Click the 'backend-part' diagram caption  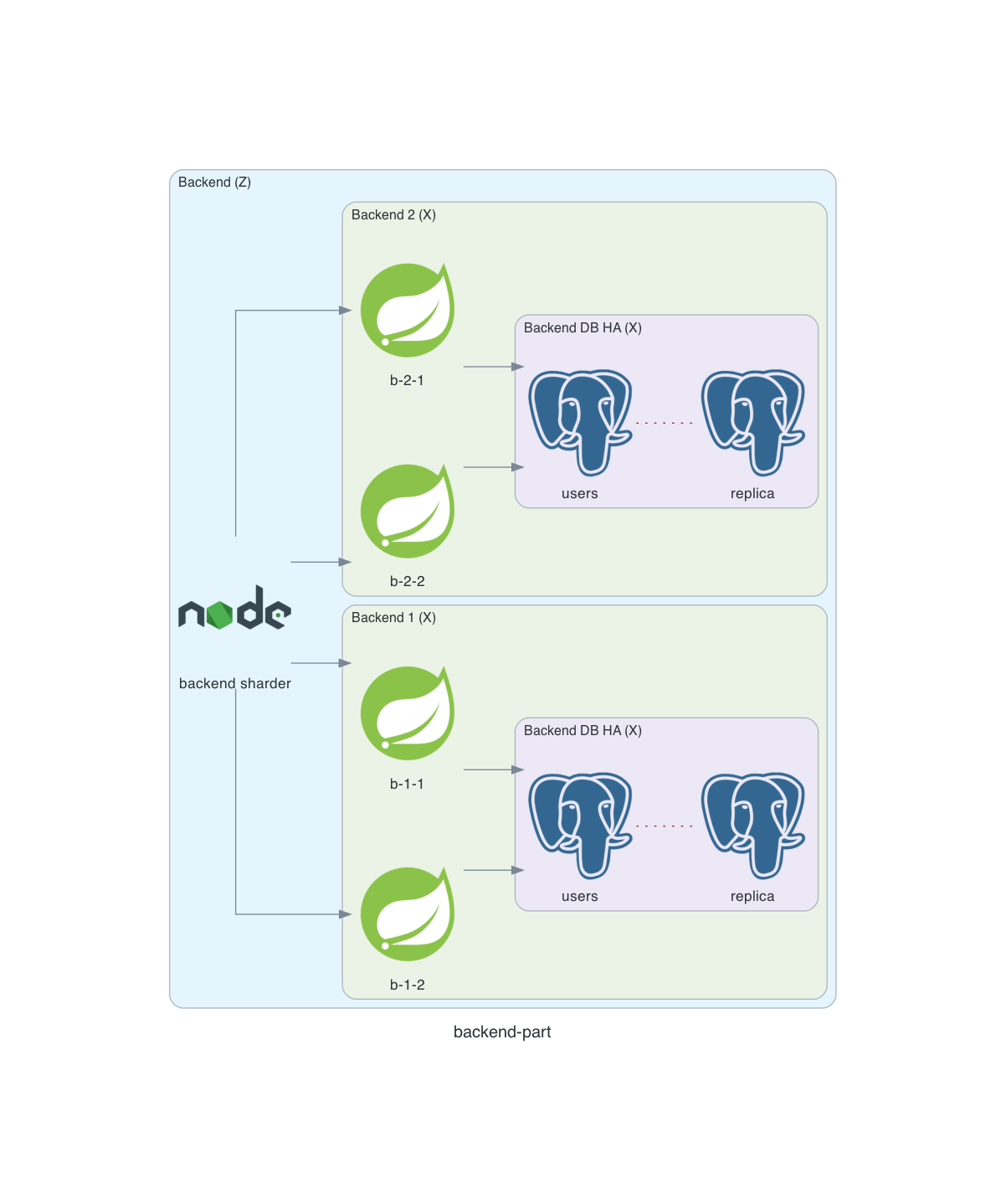(x=502, y=1032)
